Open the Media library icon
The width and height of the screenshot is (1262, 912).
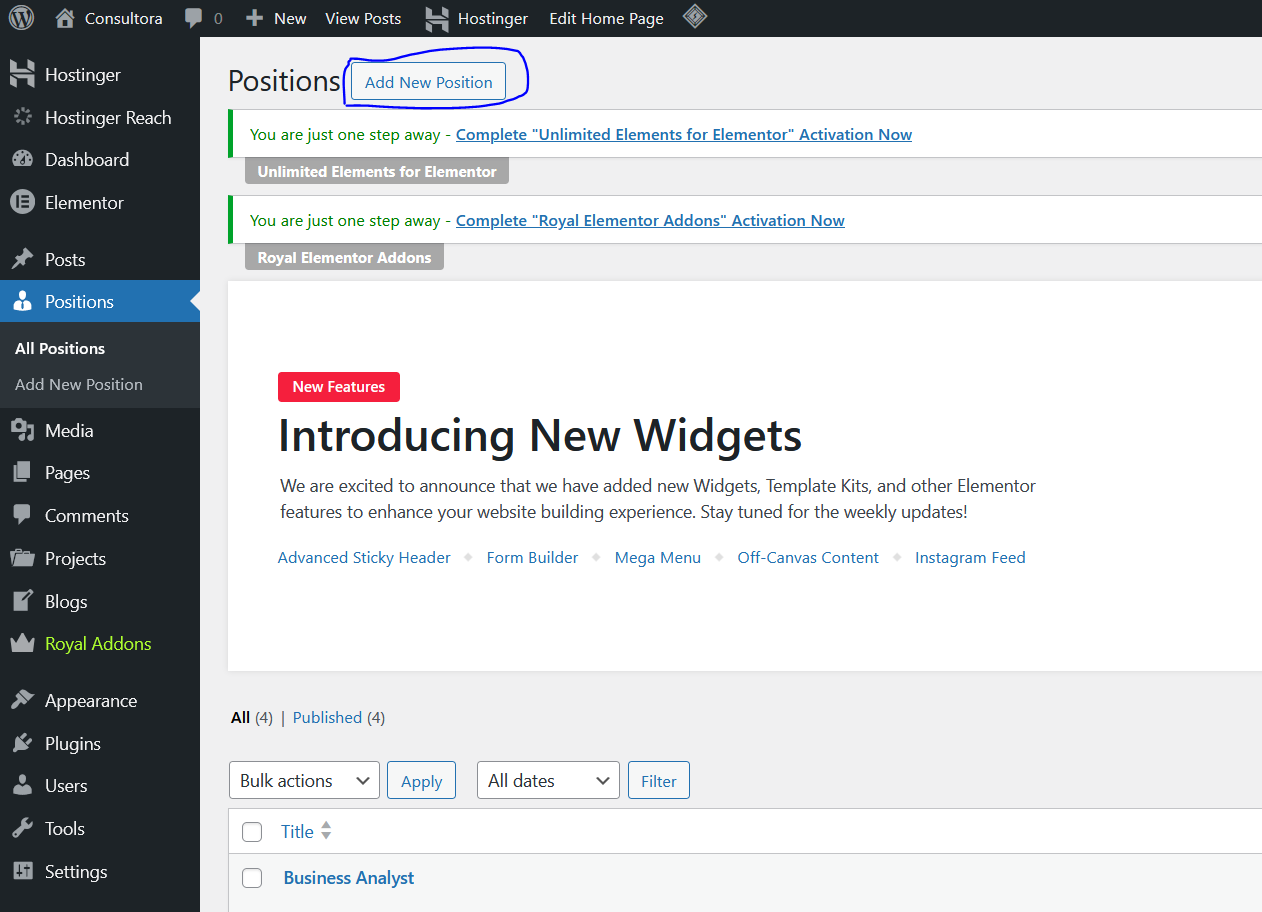pyautogui.click(x=22, y=431)
